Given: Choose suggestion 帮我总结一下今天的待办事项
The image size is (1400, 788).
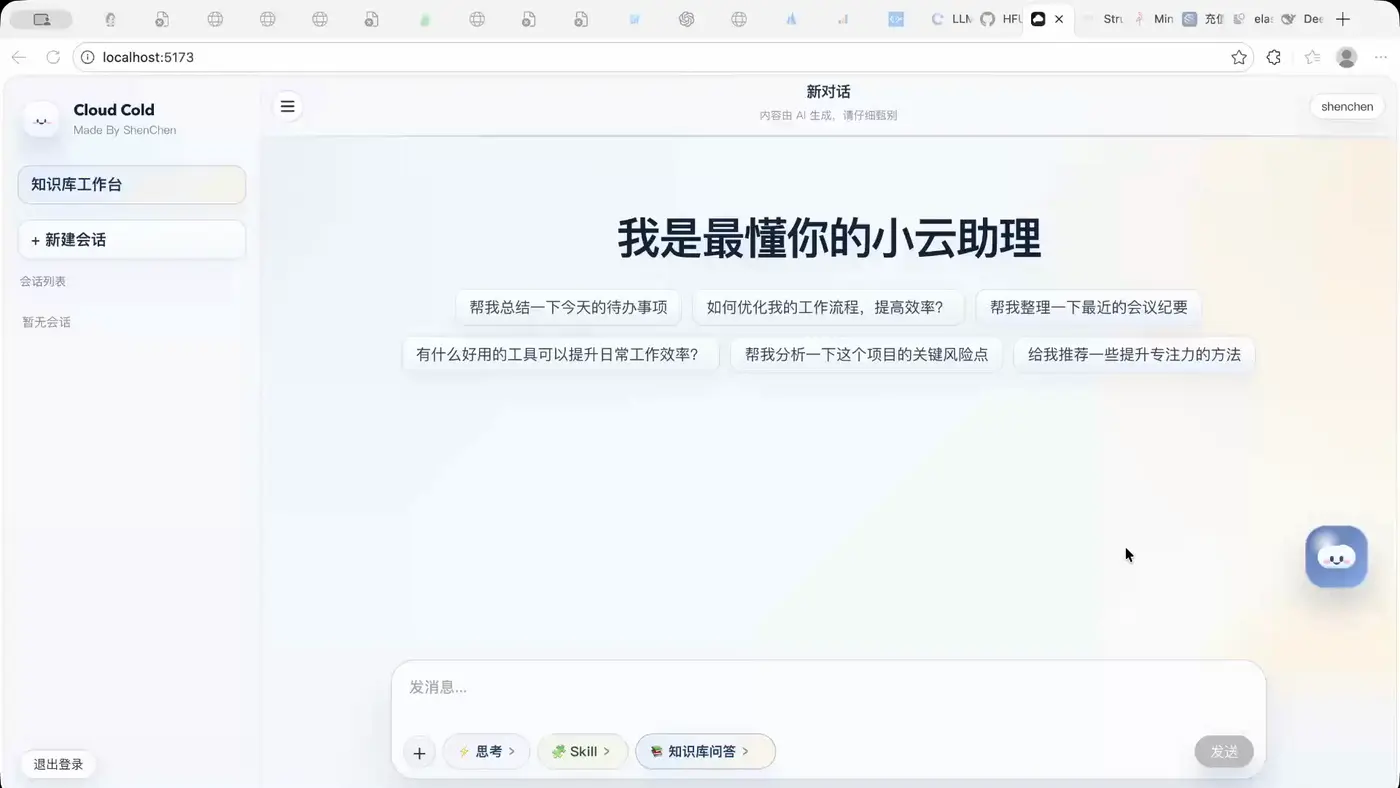Looking at the screenshot, I should (x=568, y=308).
